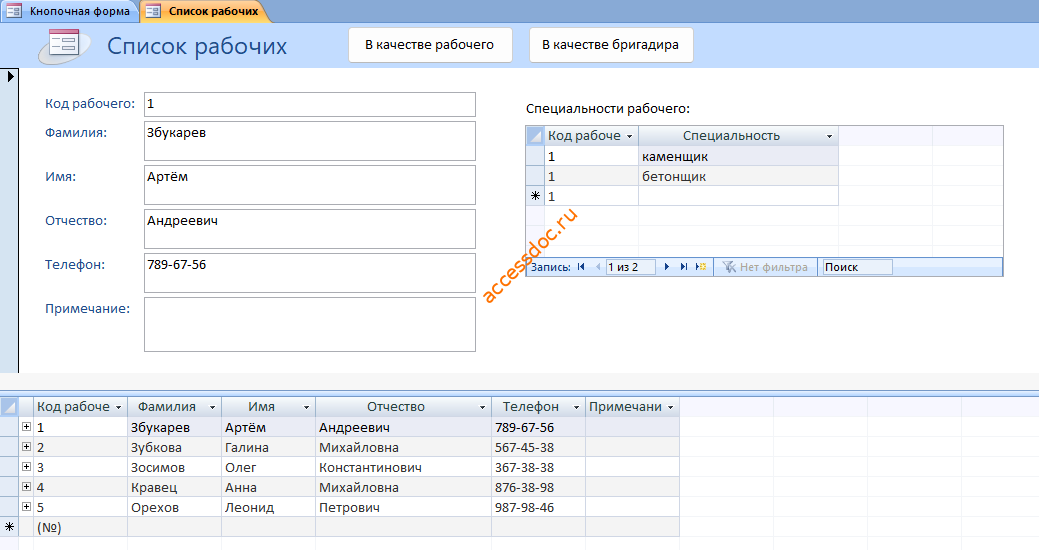Select the Зубкова cell

(x=174, y=447)
